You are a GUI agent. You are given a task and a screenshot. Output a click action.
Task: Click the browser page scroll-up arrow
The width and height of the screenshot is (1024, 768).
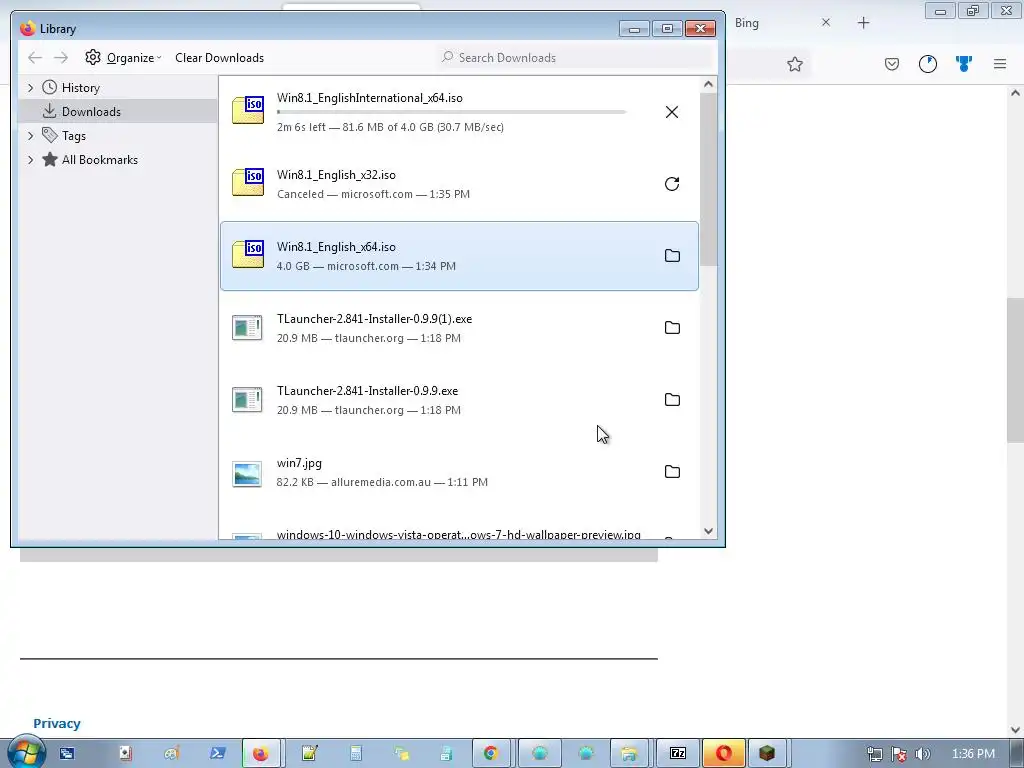1016,93
